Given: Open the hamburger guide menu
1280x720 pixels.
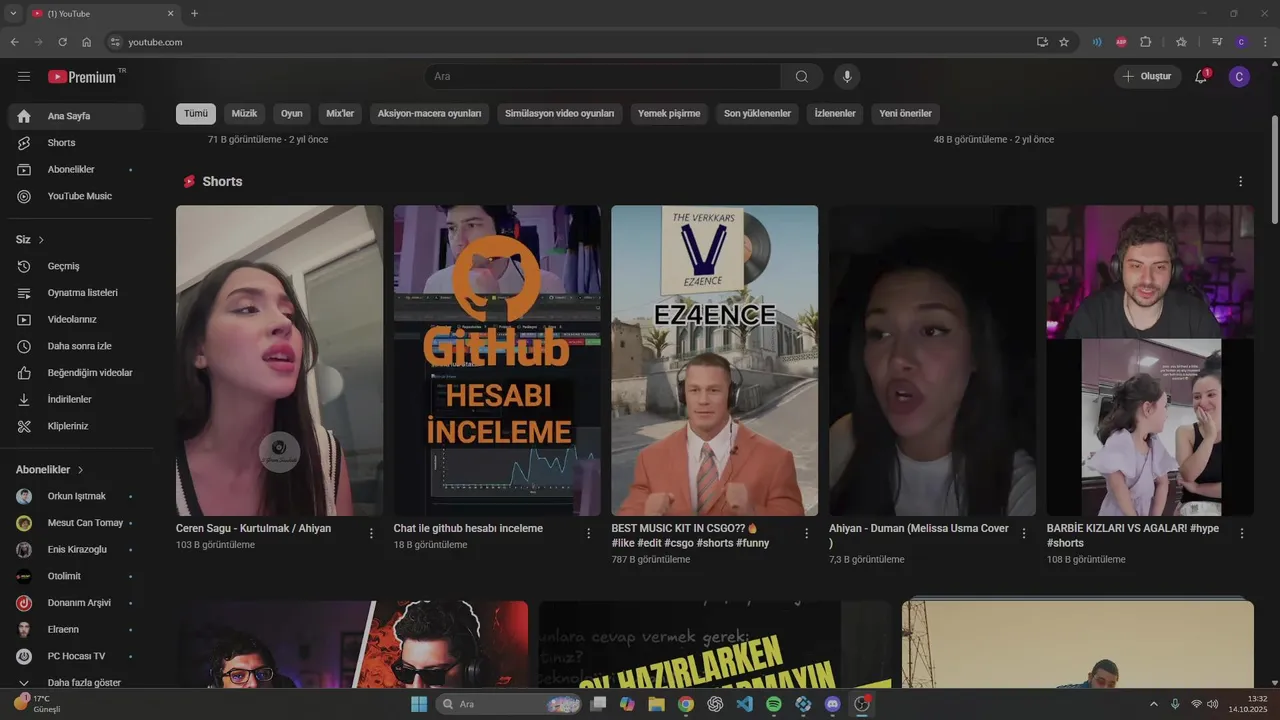Looking at the screenshot, I should click(x=24, y=76).
